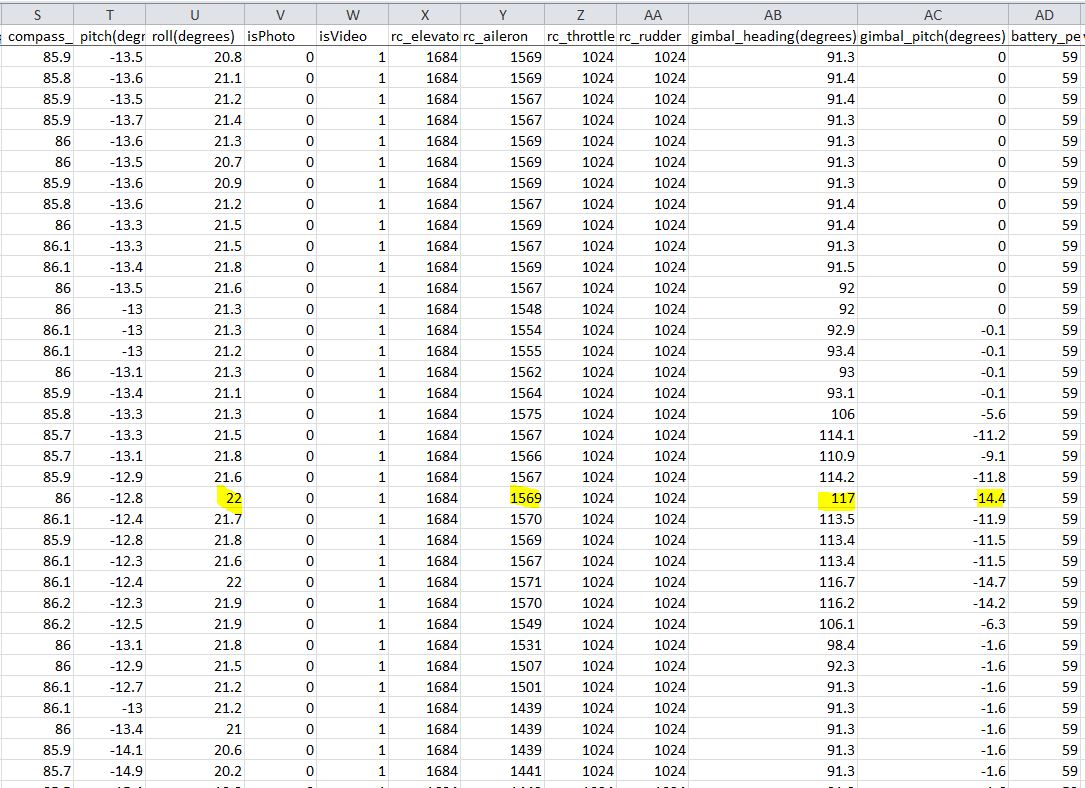Click the "rc_aileron" header cell
The image size is (1085, 788).
pos(502,36)
